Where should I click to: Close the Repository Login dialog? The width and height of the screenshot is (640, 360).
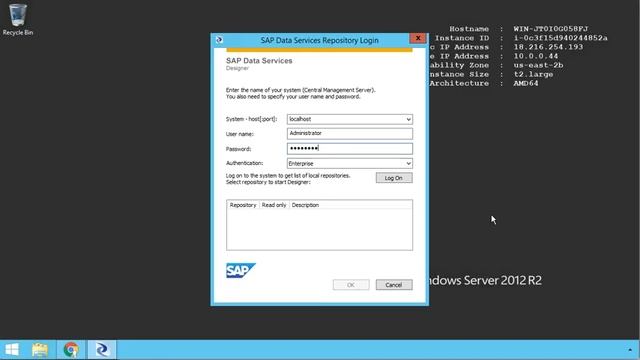point(418,38)
